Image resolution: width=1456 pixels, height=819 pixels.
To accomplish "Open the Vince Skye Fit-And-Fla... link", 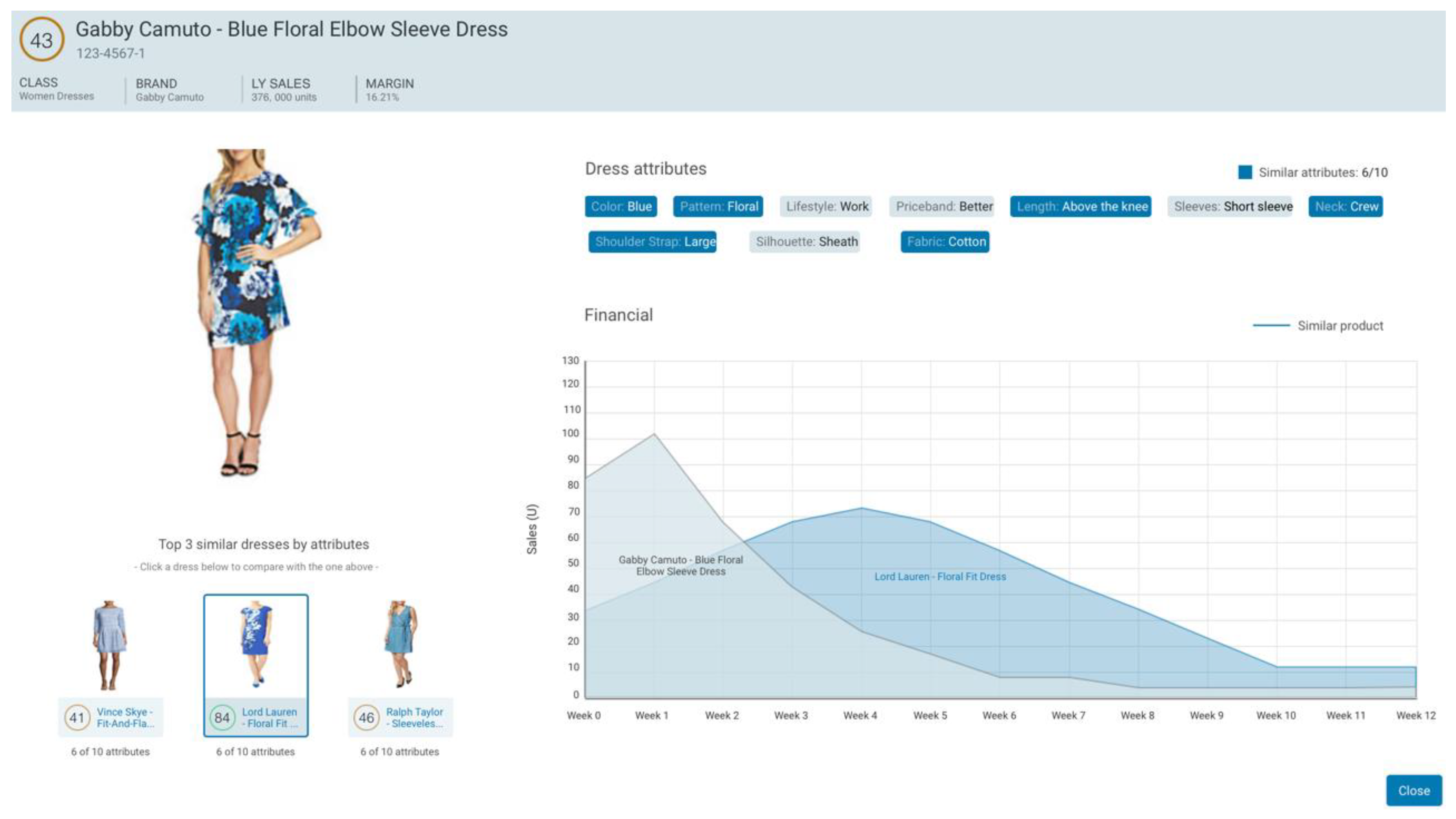I will 125,718.
